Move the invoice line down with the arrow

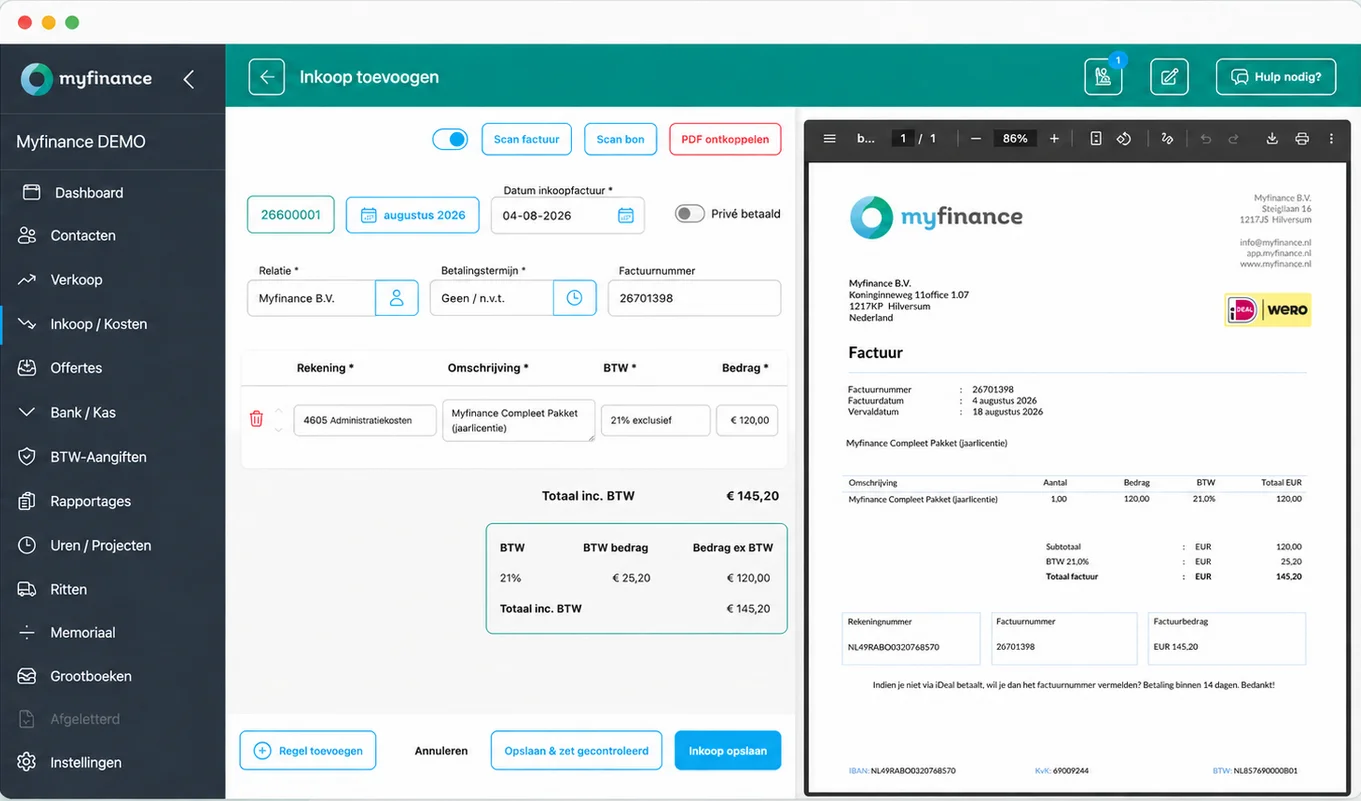tap(279, 429)
